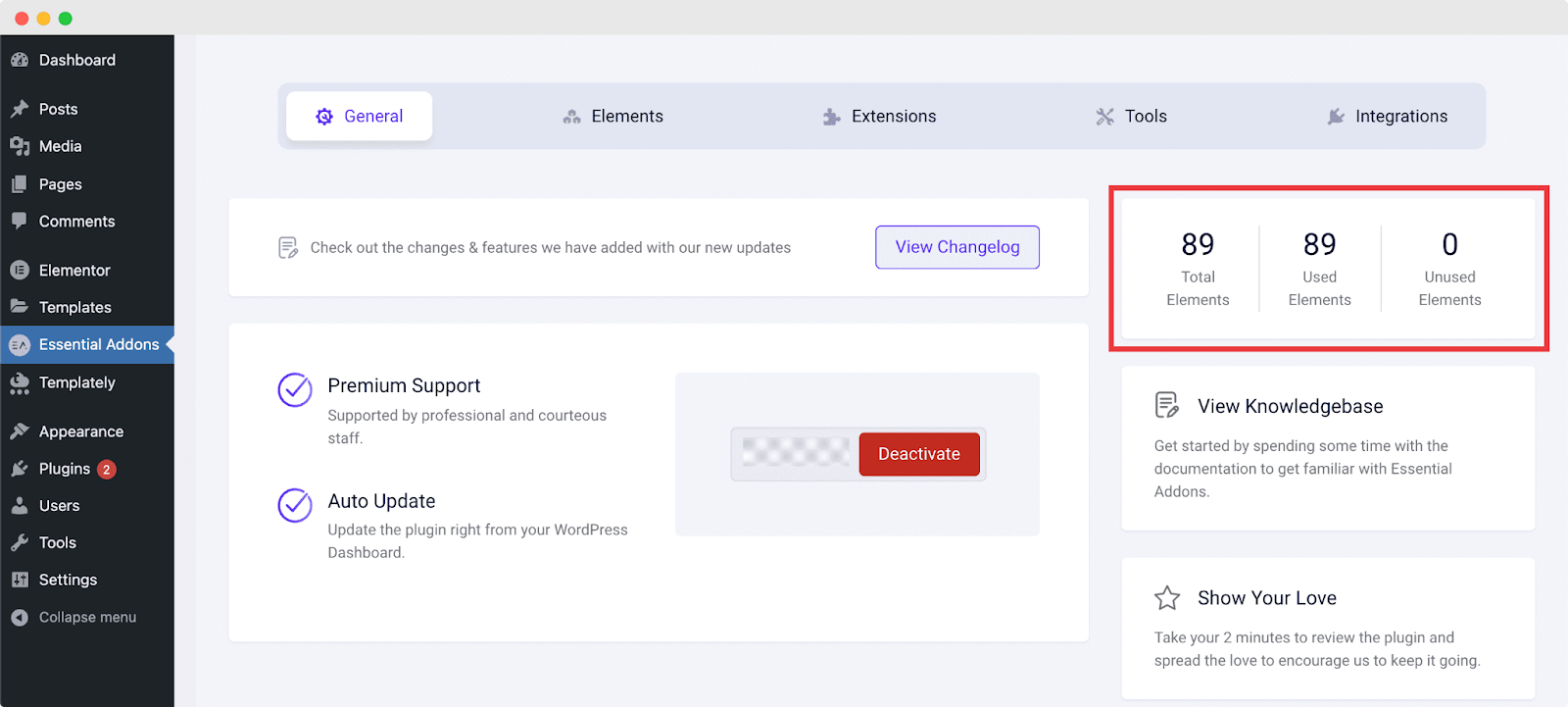Click the Templately cloud icon
This screenshot has width=1568, height=707.
(x=20, y=382)
